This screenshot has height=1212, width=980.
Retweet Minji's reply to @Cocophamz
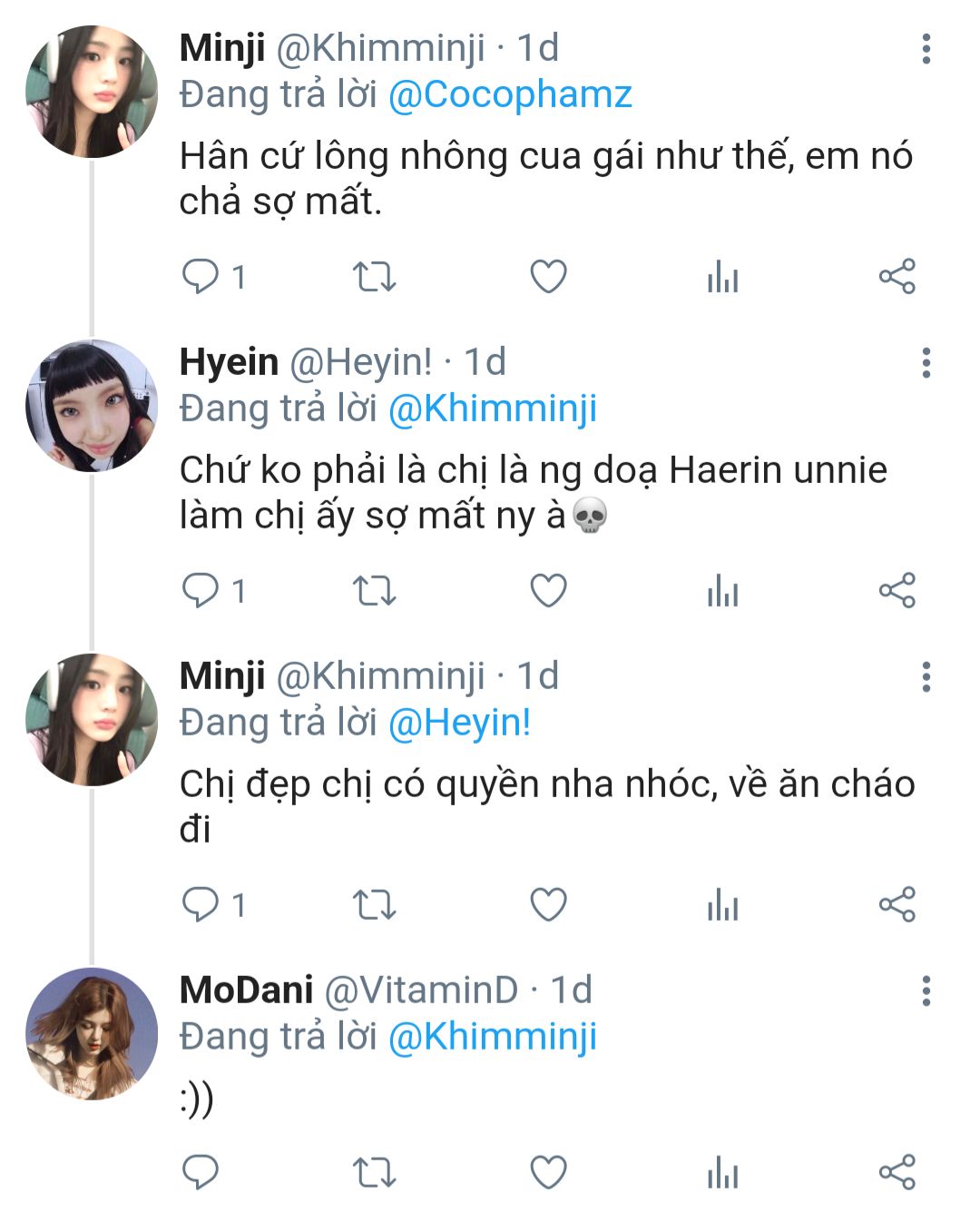(x=374, y=277)
